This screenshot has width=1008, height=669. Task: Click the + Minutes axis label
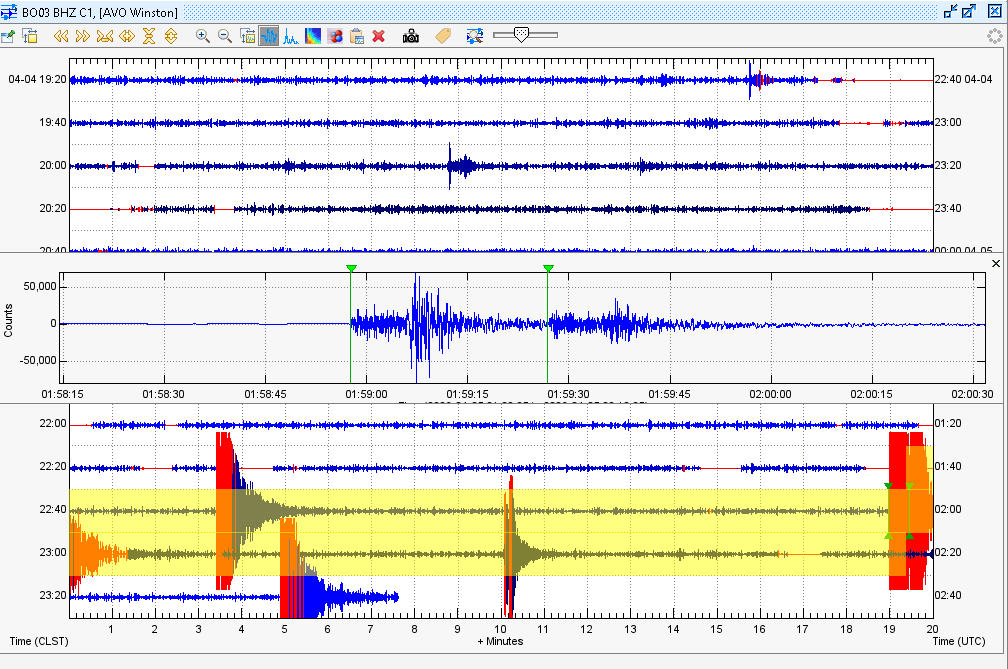[x=500, y=641]
